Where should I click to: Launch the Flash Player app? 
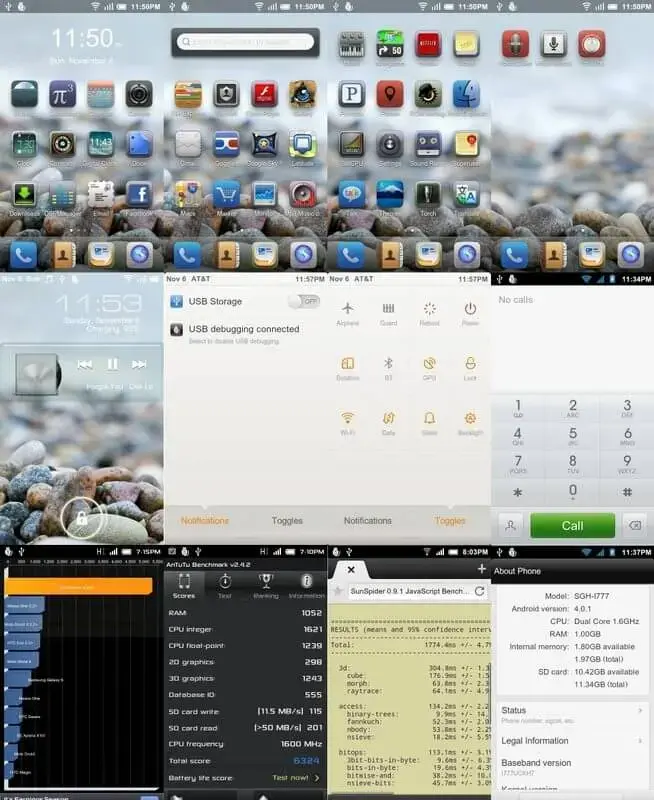point(264,95)
